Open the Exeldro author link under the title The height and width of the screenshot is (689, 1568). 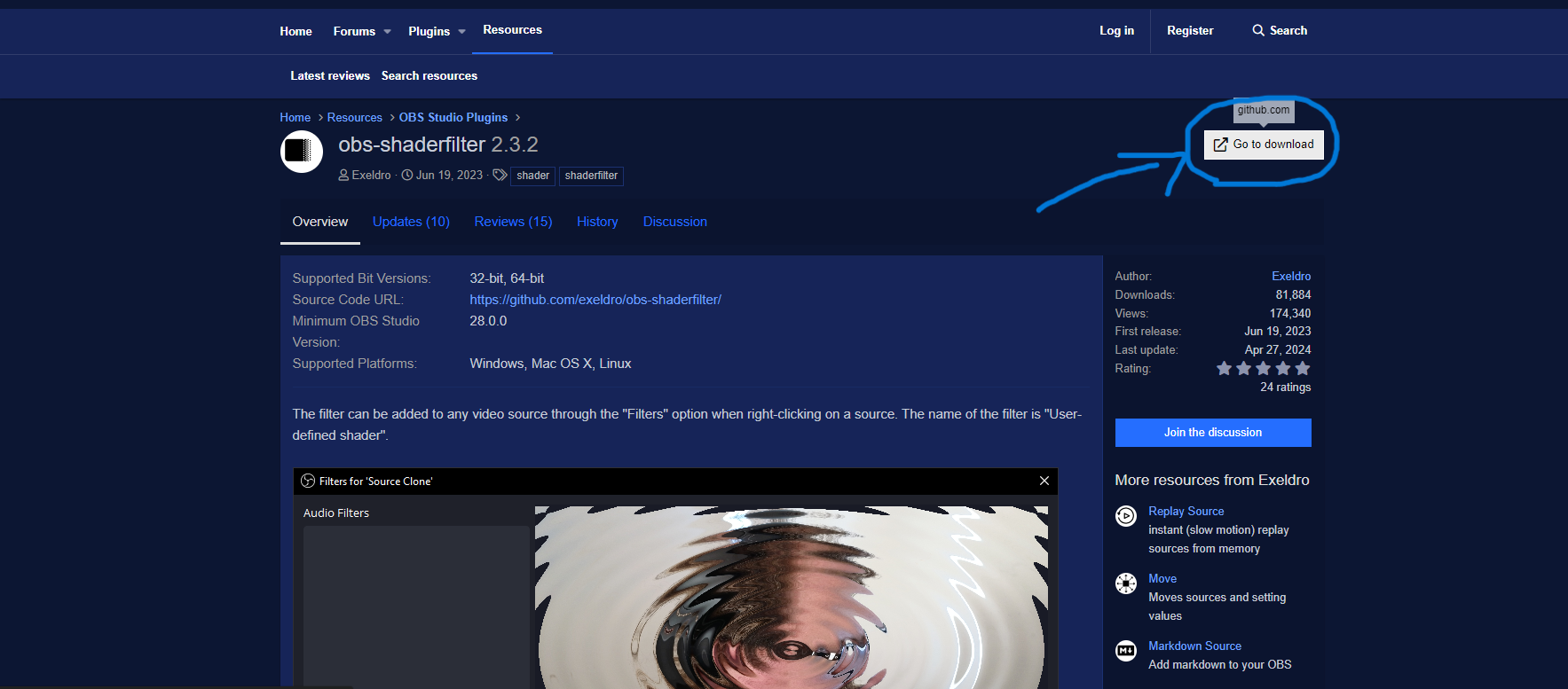click(x=371, y=176)
